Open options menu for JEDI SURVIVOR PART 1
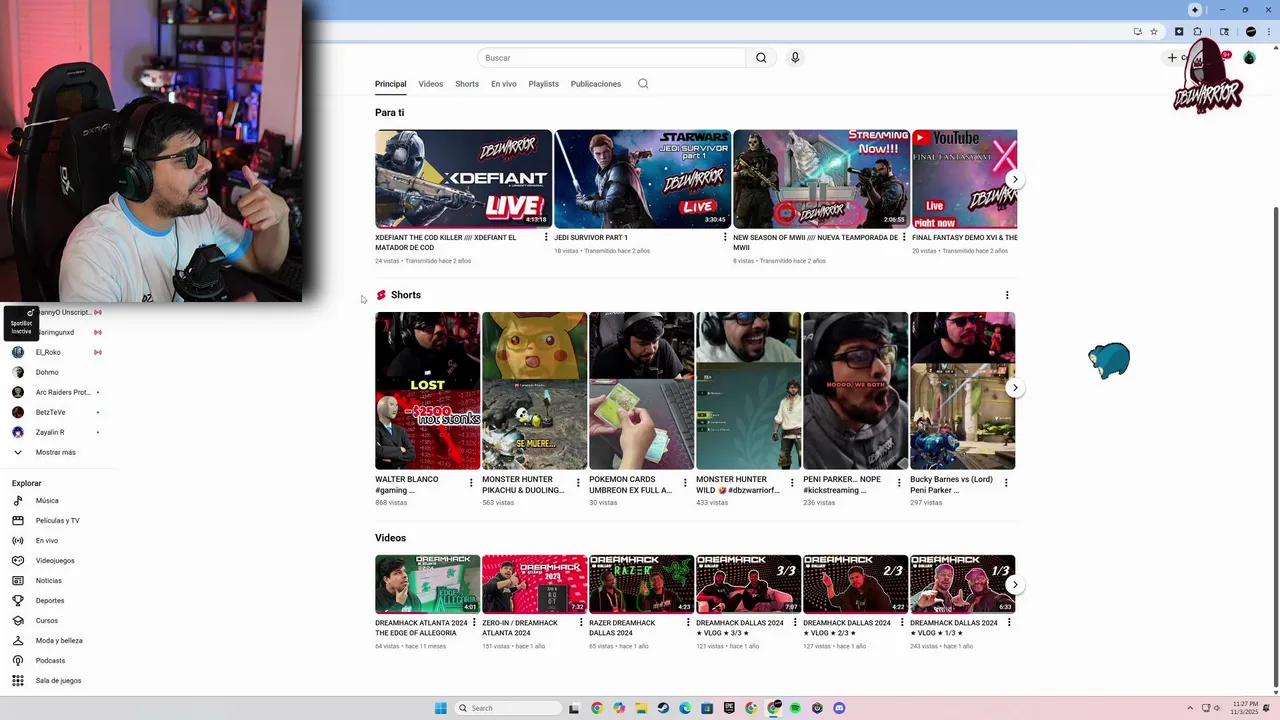 pyautogui.click(x=725, y=238)
